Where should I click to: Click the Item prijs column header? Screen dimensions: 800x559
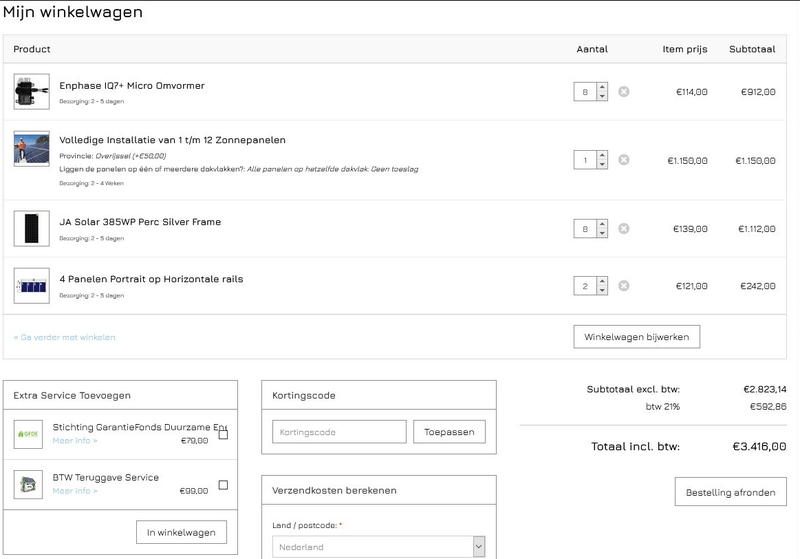(x=685, y=49)
